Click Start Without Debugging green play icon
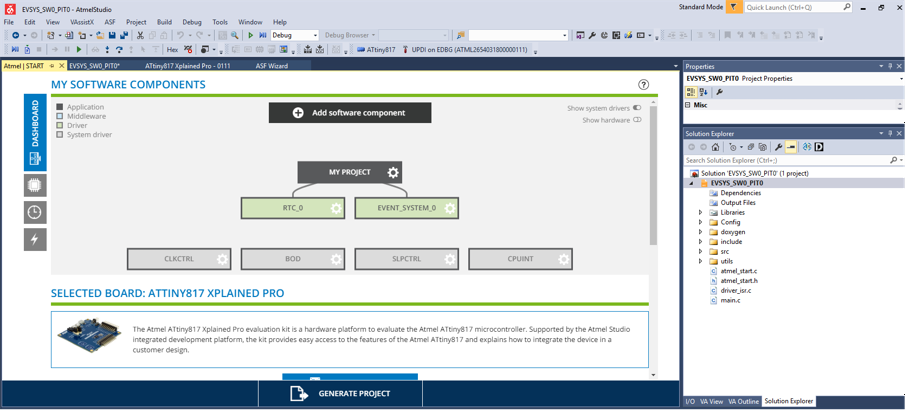905x410 pixels. [x=250, y=35]
